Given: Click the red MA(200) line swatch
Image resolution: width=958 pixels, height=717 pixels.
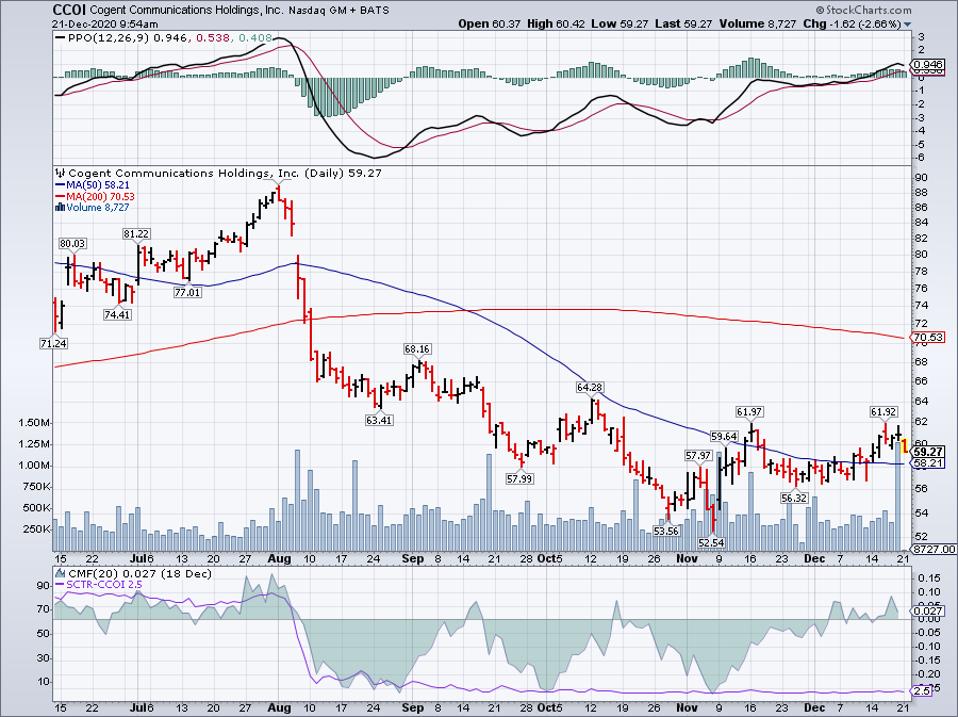Looking at the screenshot, I should coord(60,197).
